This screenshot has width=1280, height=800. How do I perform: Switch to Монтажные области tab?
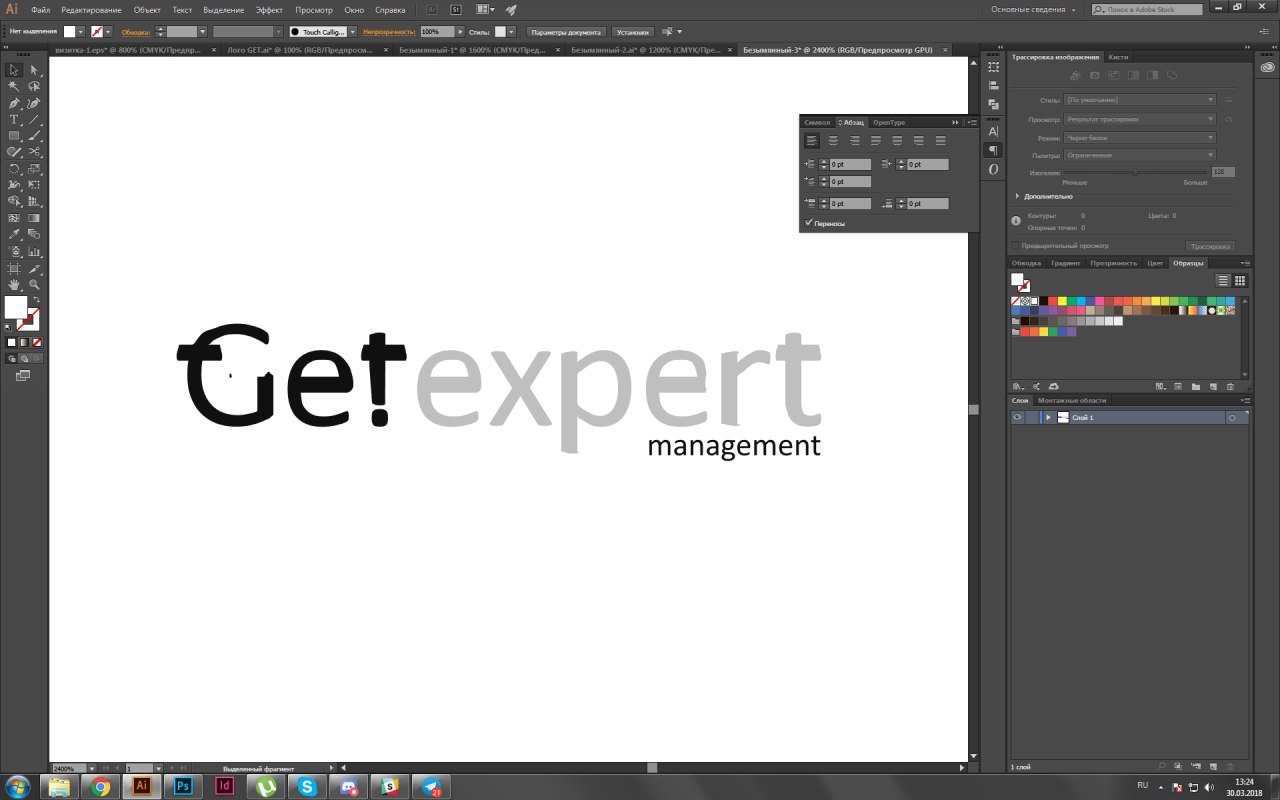click(x=1071, y=400)
